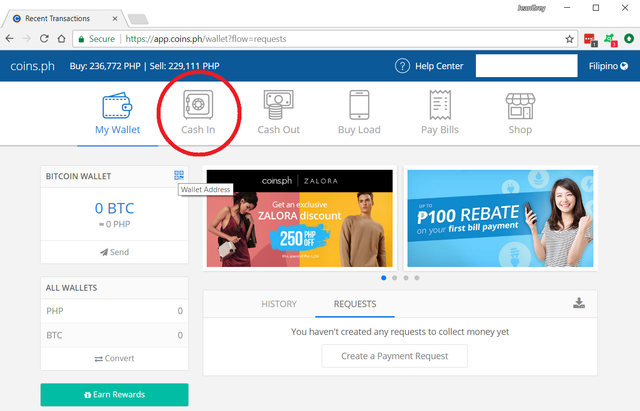Click the Convert button under All Wallets

tap(114, 358)
